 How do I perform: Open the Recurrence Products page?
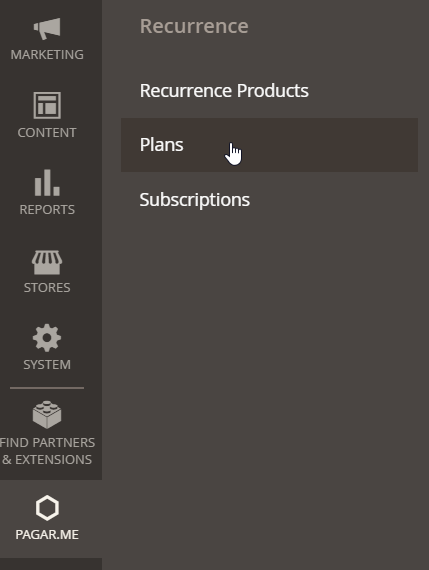(224, 91)
